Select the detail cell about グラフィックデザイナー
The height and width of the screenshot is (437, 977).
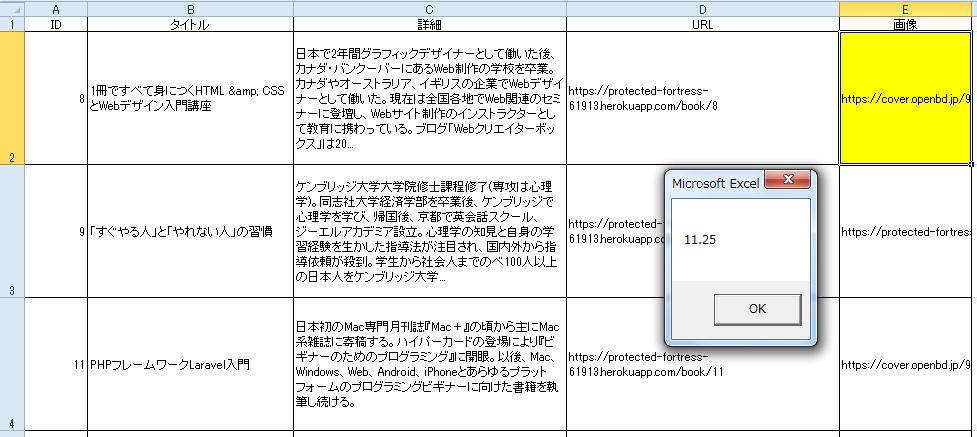[429, 98]
